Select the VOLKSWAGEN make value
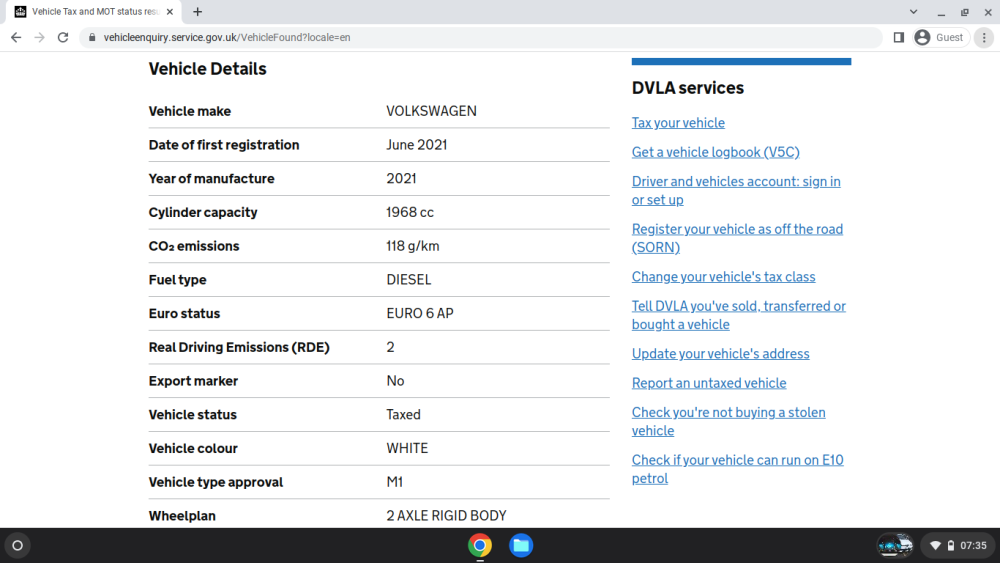Image resolution: width=1000 pixels, height=563 pixels. tap(431, 111)
